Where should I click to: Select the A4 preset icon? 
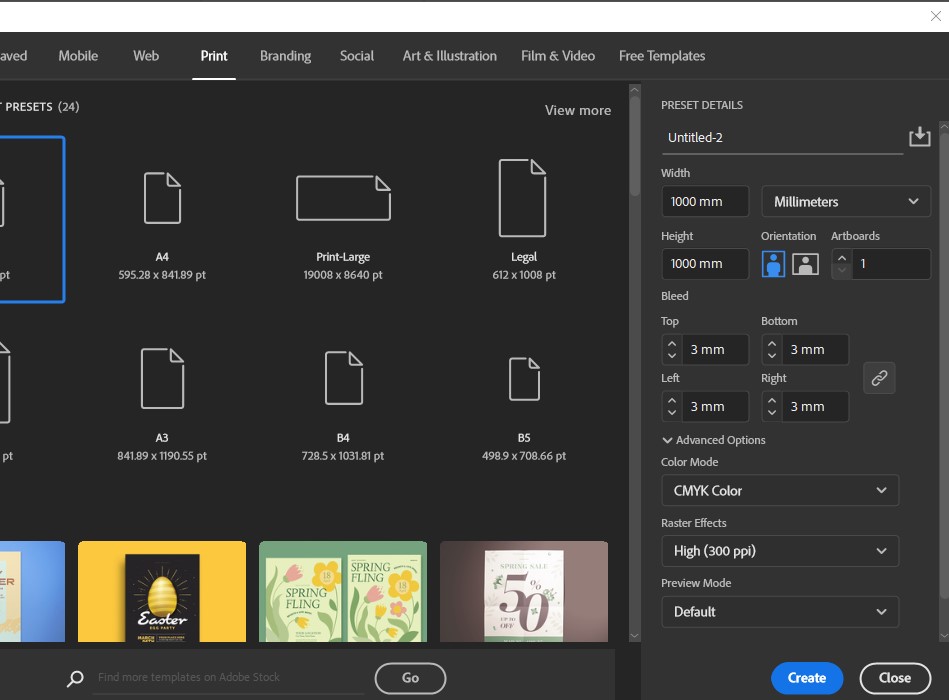162,198
